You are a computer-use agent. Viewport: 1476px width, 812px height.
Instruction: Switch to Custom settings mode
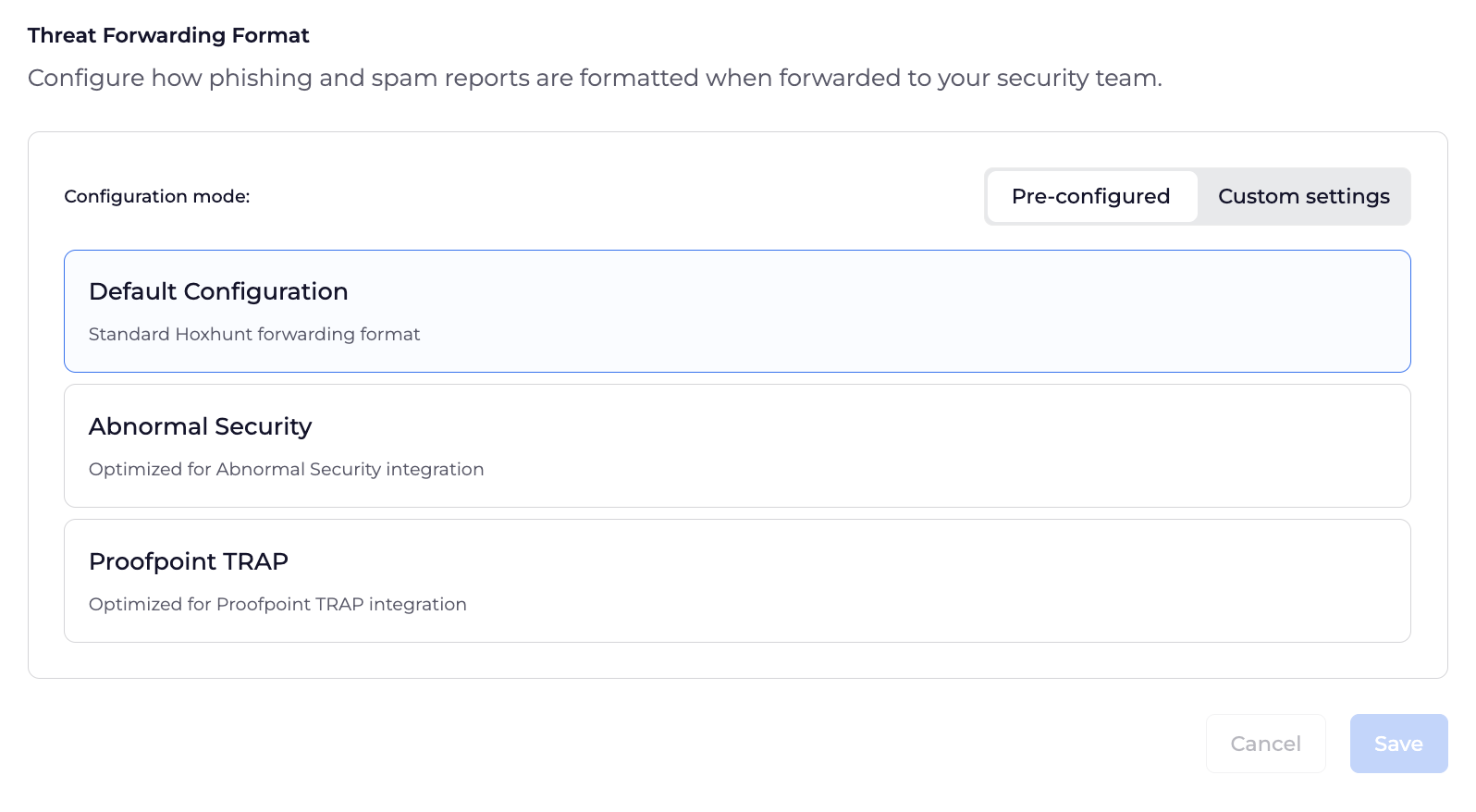pyautogui.click(x=1304, y=196)
